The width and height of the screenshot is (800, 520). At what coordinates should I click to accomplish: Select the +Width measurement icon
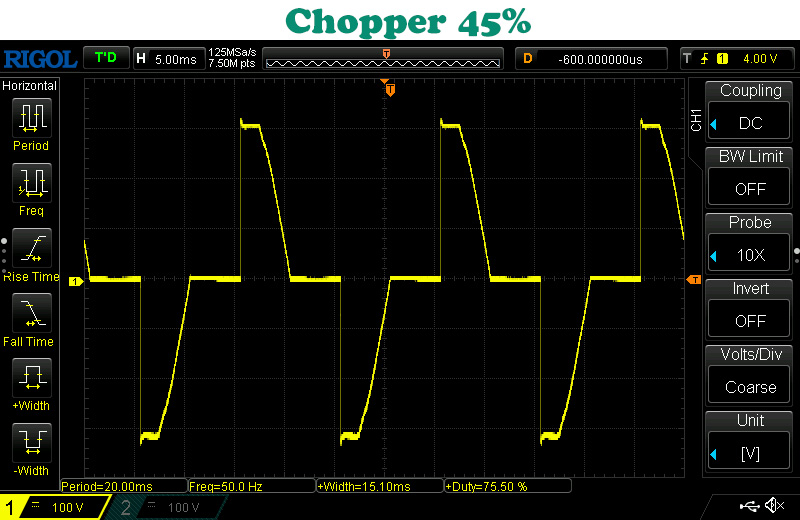pyautogui.click(x=32, y=378)
